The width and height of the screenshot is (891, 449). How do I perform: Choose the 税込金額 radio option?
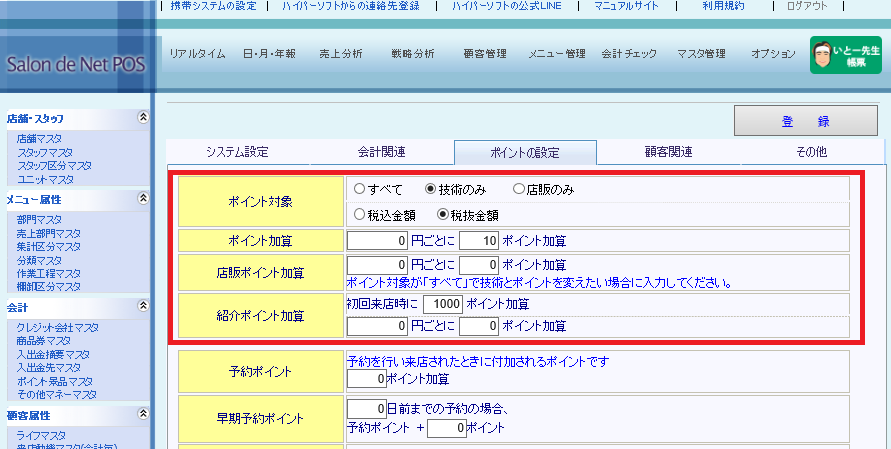(x=359, y=214)
